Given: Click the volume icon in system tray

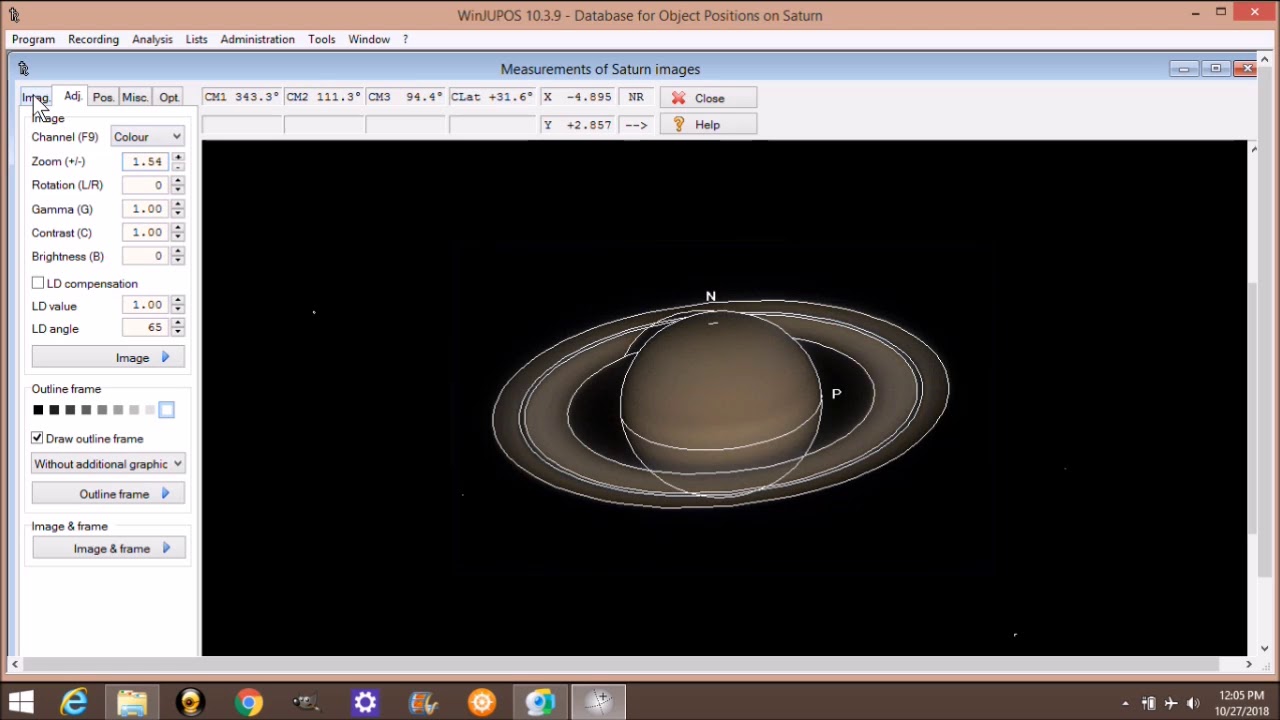Looking at the screenshot, I should click(1193, 703).
